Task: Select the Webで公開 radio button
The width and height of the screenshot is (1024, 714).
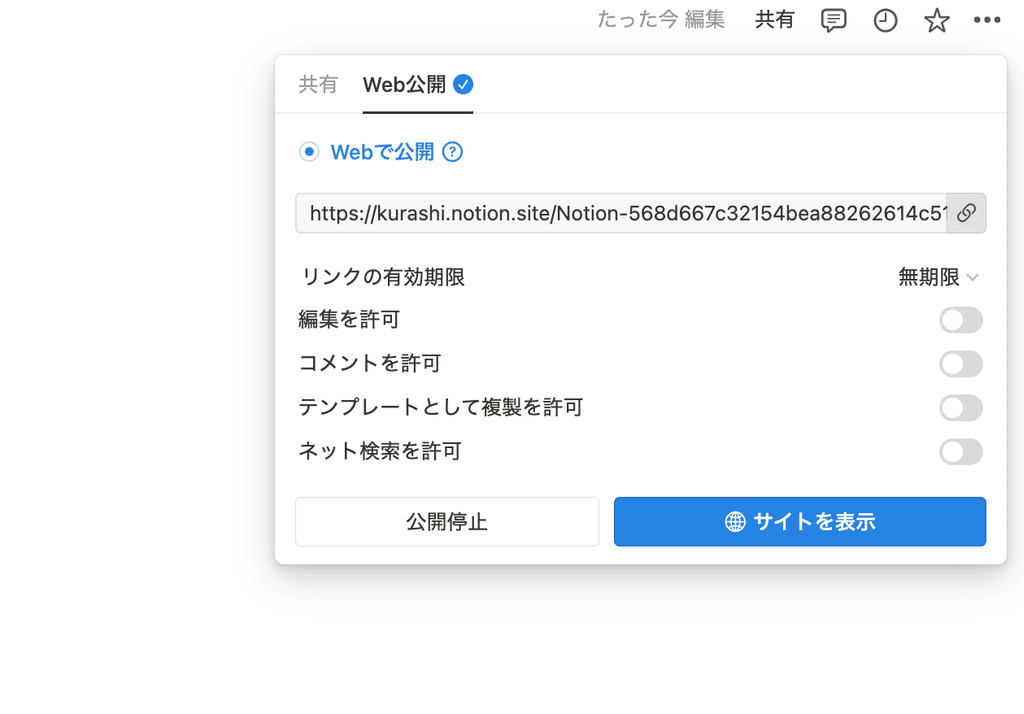Action: (309, 152)
